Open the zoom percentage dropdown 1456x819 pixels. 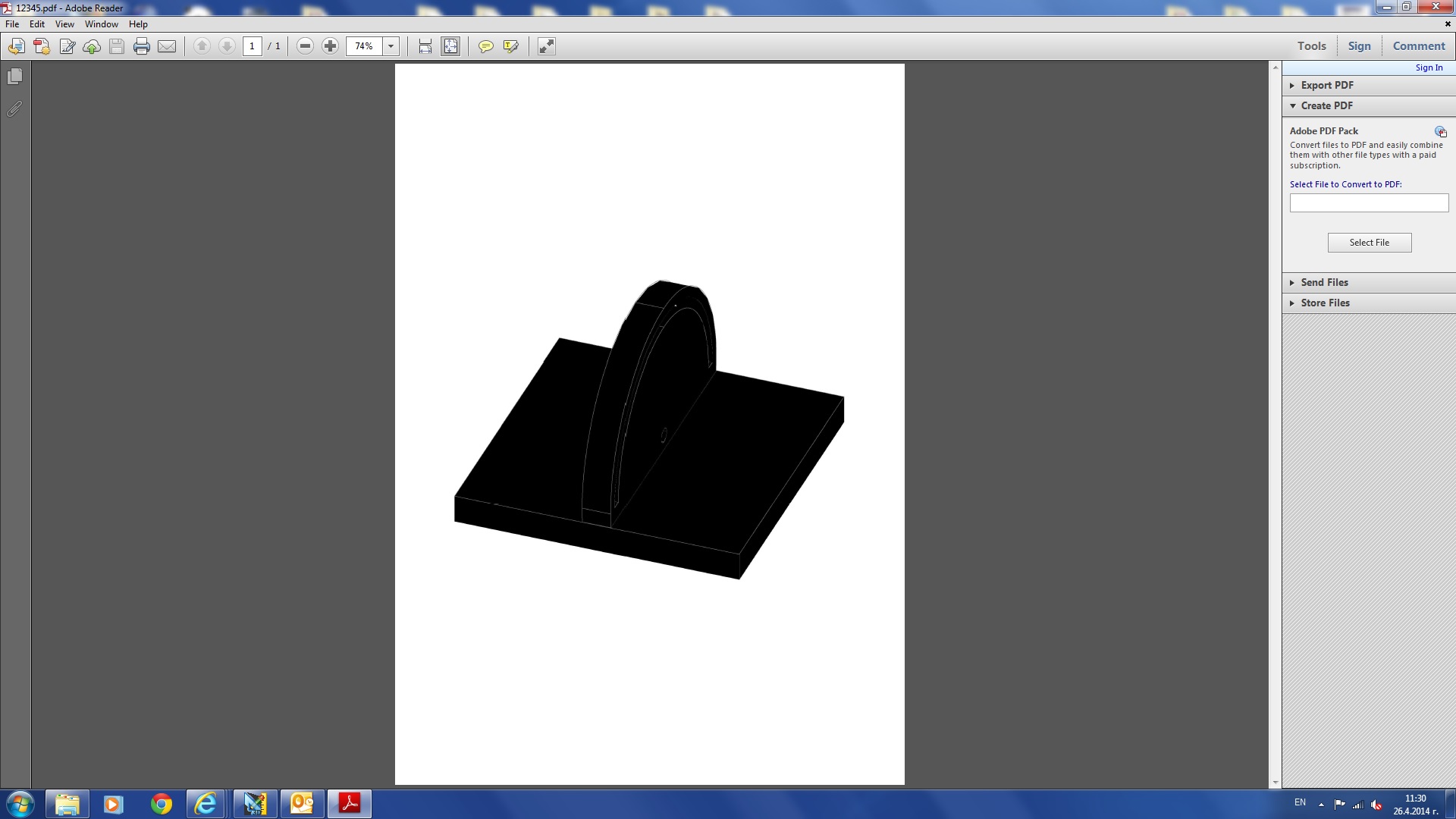point(391,46)
